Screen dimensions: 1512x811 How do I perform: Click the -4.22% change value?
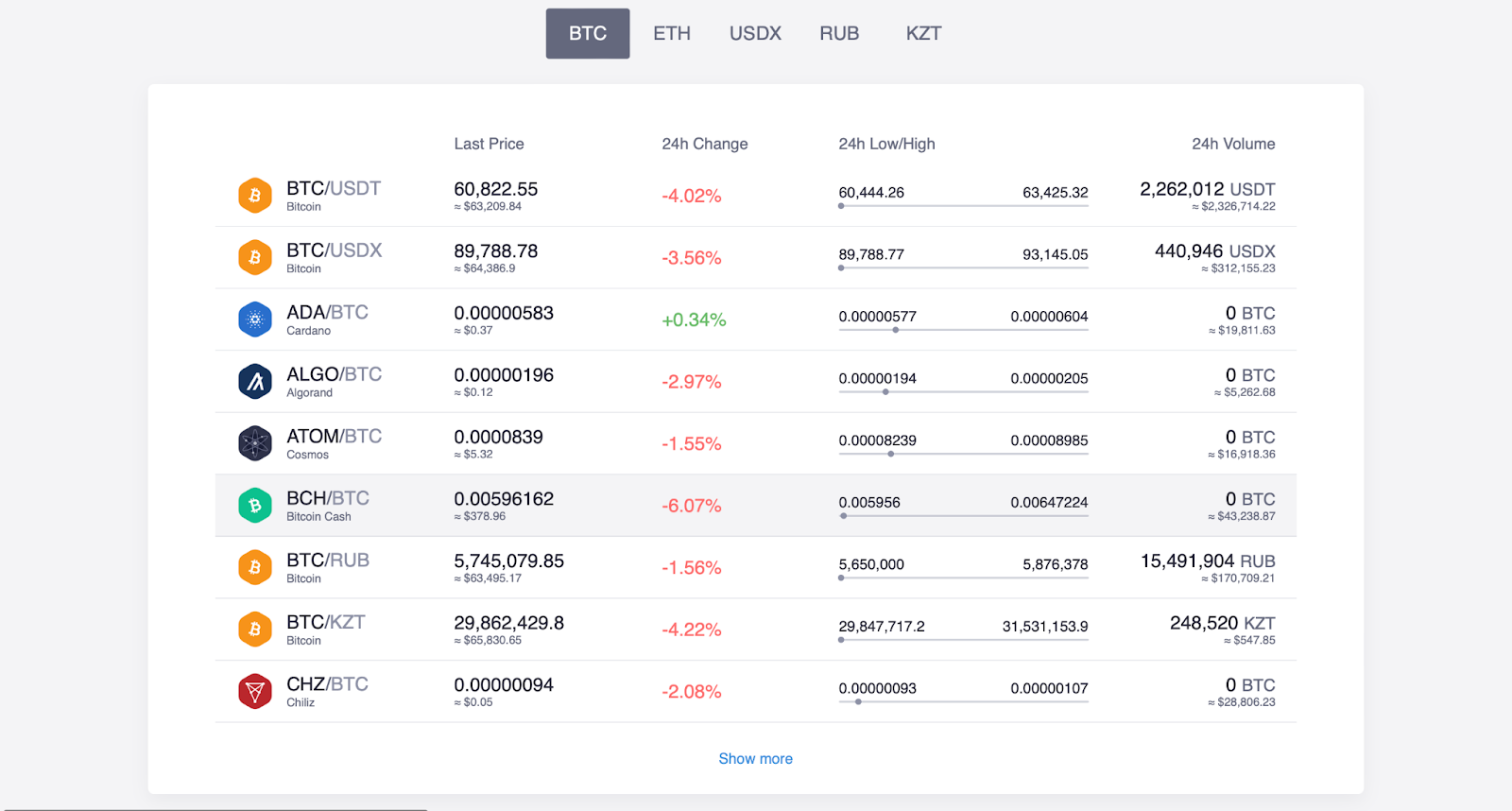tap(692, 630)
